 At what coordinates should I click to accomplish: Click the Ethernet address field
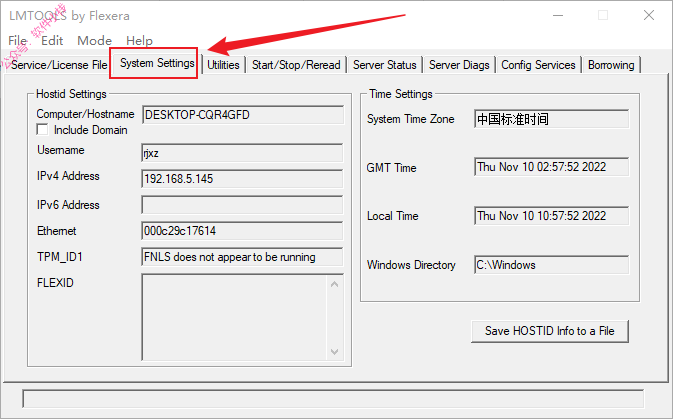(x=243, y=231)
